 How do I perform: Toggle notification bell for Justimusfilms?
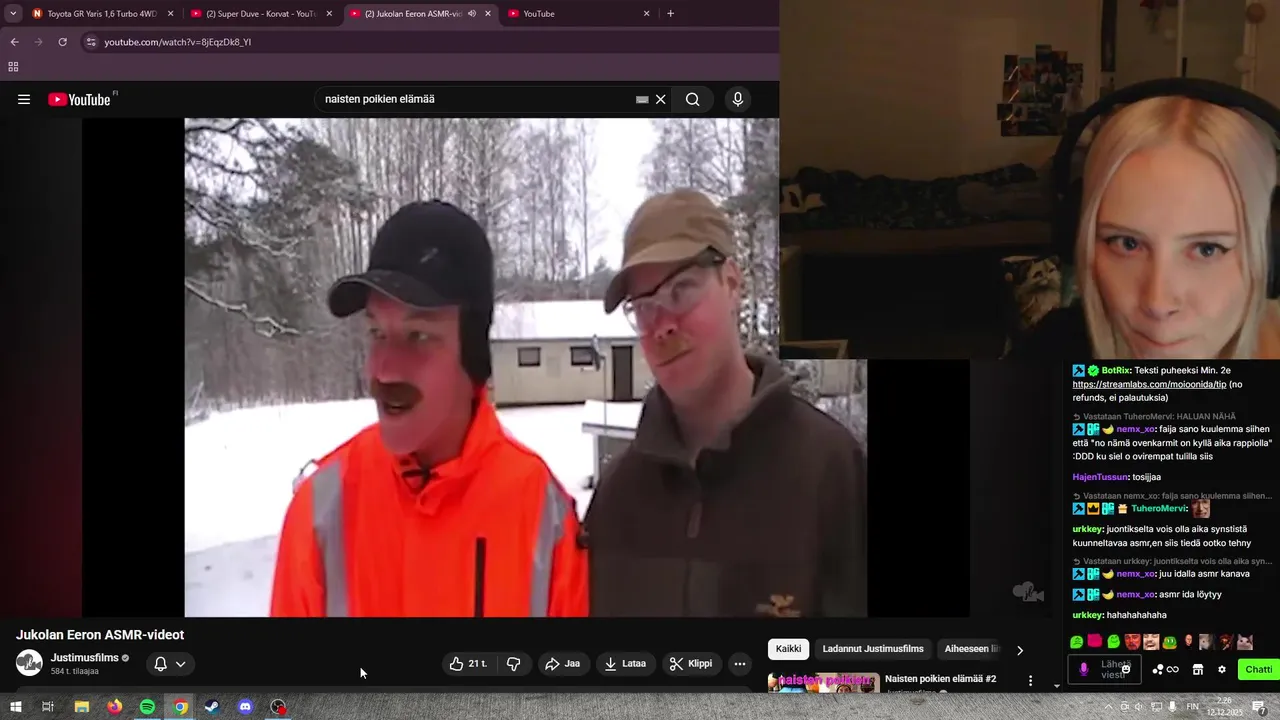pyautogui.click(x=160, y=664)
